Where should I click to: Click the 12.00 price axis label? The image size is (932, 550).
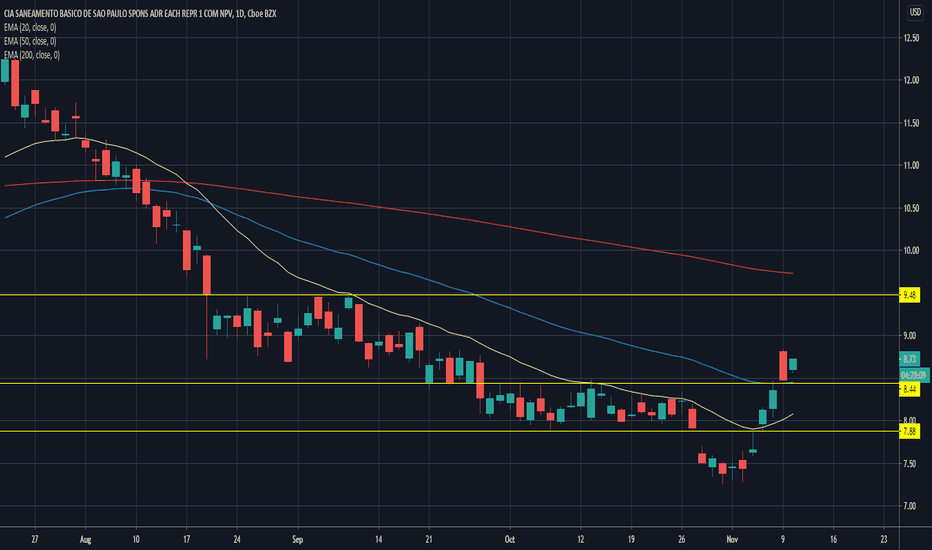pos(911,80)
